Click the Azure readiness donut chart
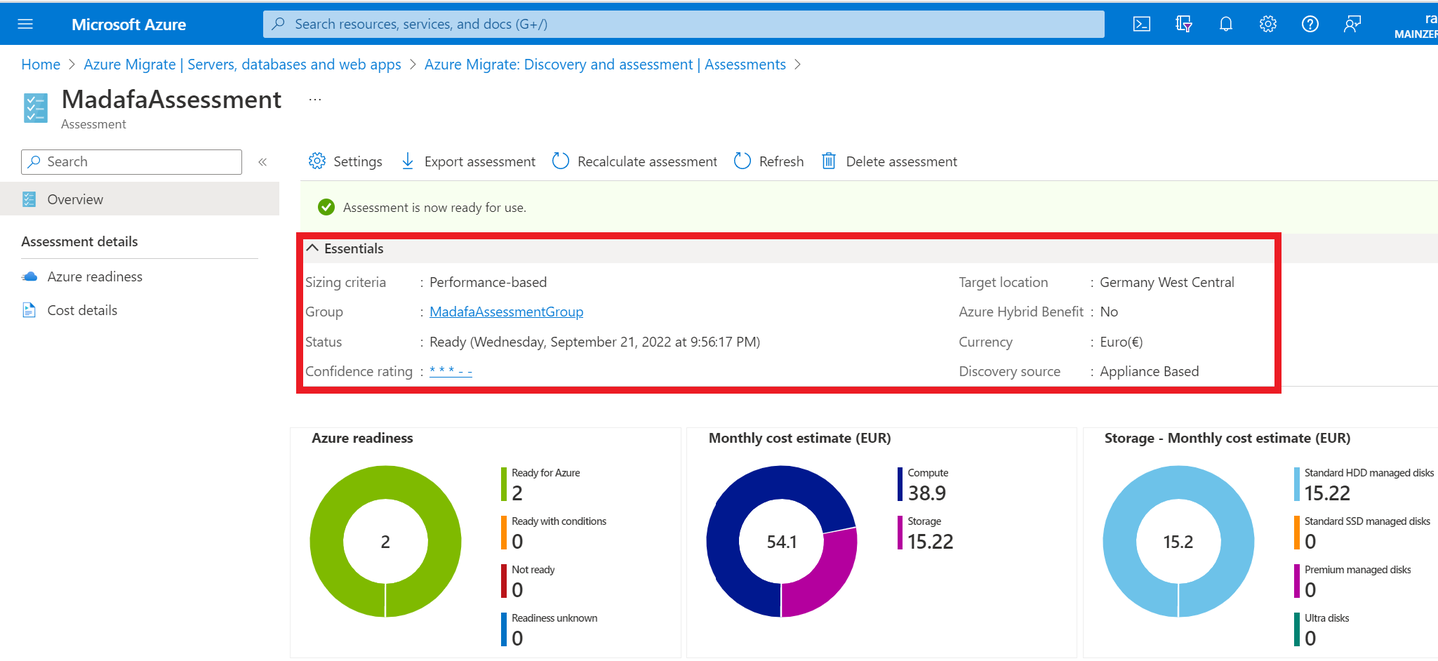Image resolution: width=1438 pixels, height=661 pixels. tap(385, 542)
